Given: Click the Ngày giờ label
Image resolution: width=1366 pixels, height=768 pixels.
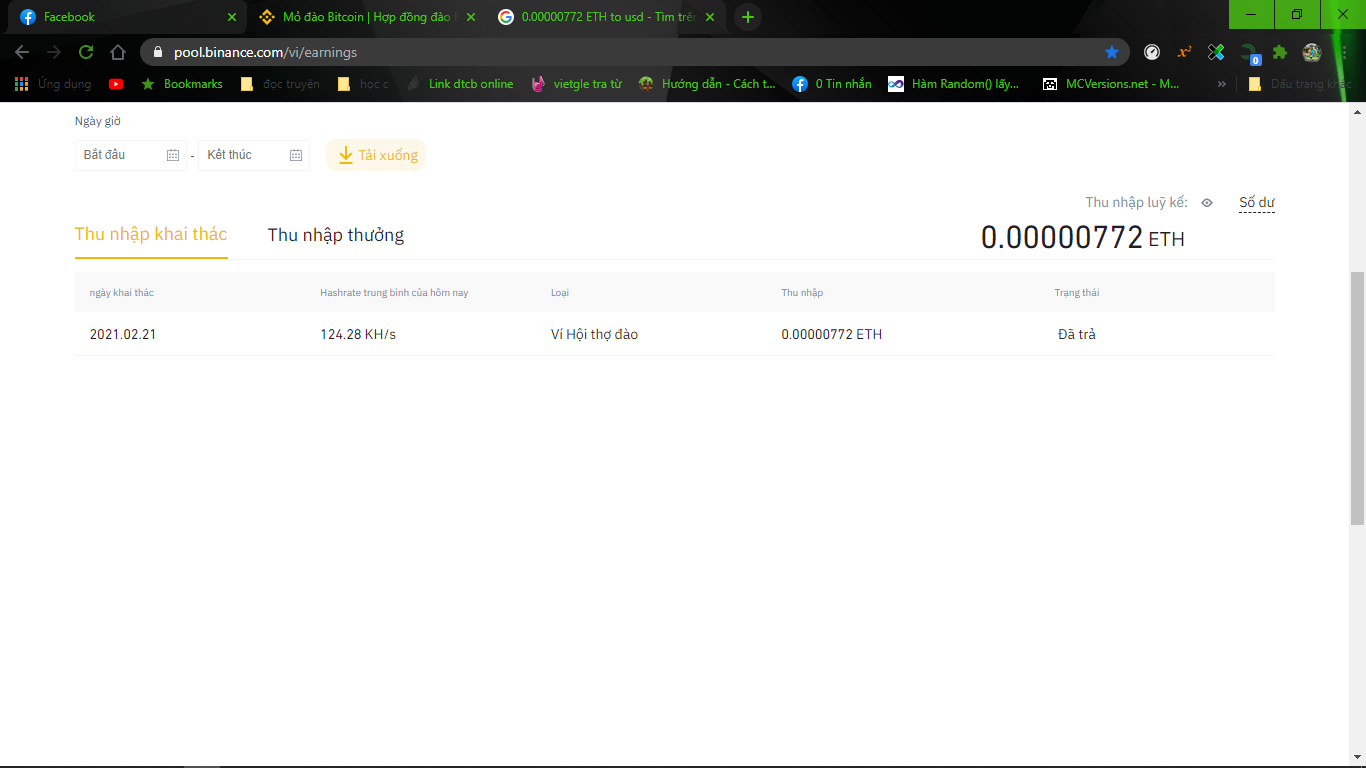Looking at the screenshot, I should 98,121.
